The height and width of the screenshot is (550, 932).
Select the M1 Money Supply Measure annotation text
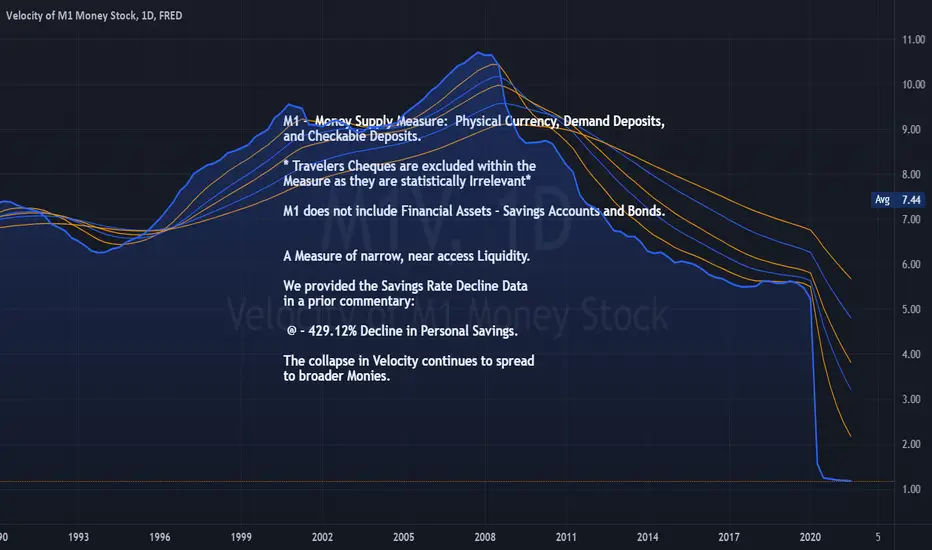pos(474,128)
